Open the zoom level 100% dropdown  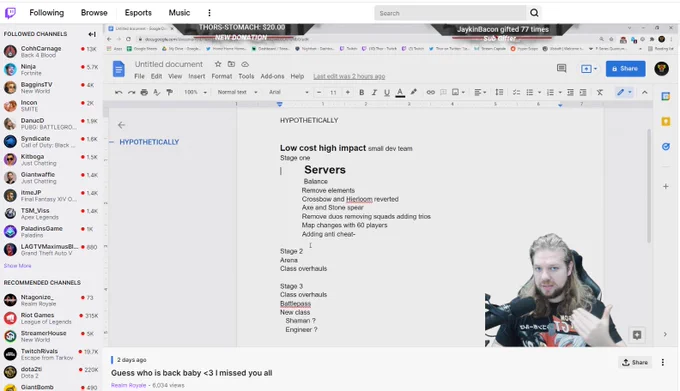point(195,92)
